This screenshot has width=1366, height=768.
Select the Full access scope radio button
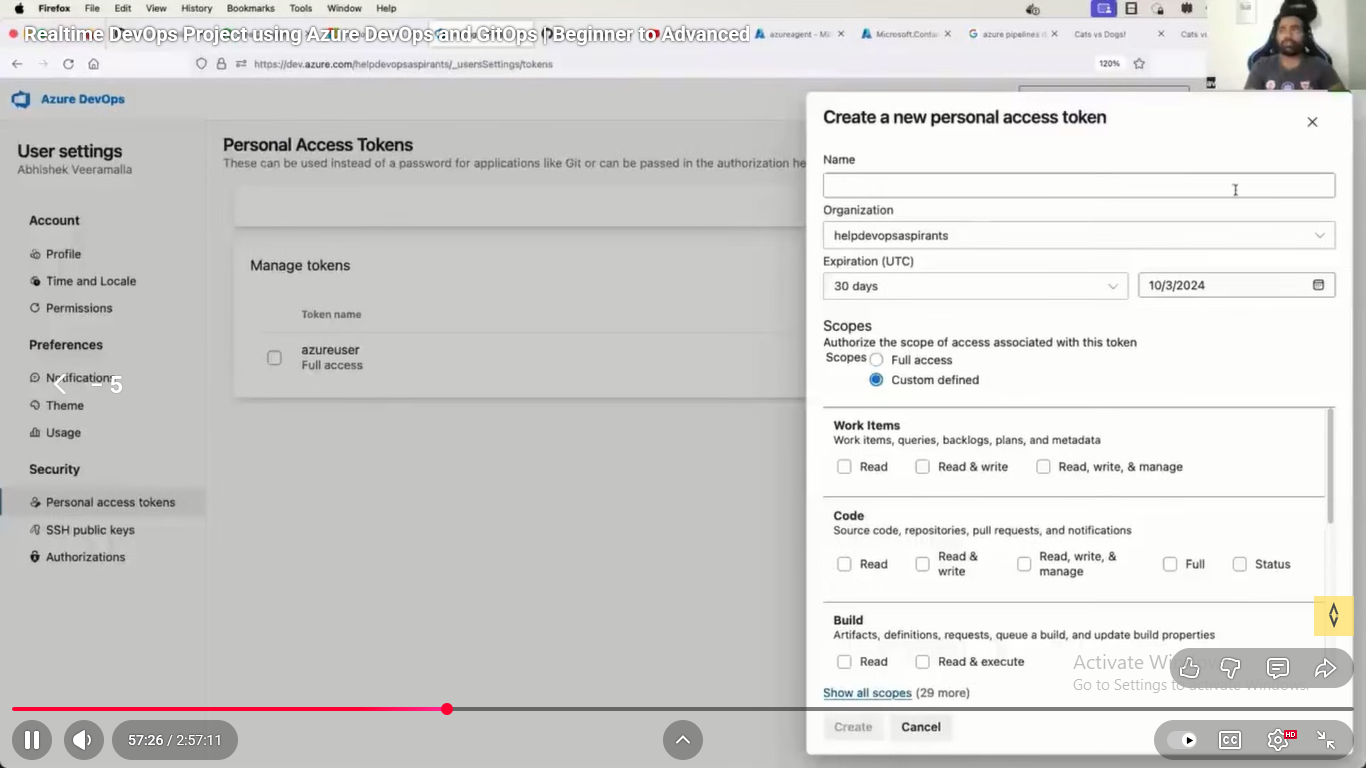pos(876,360)
